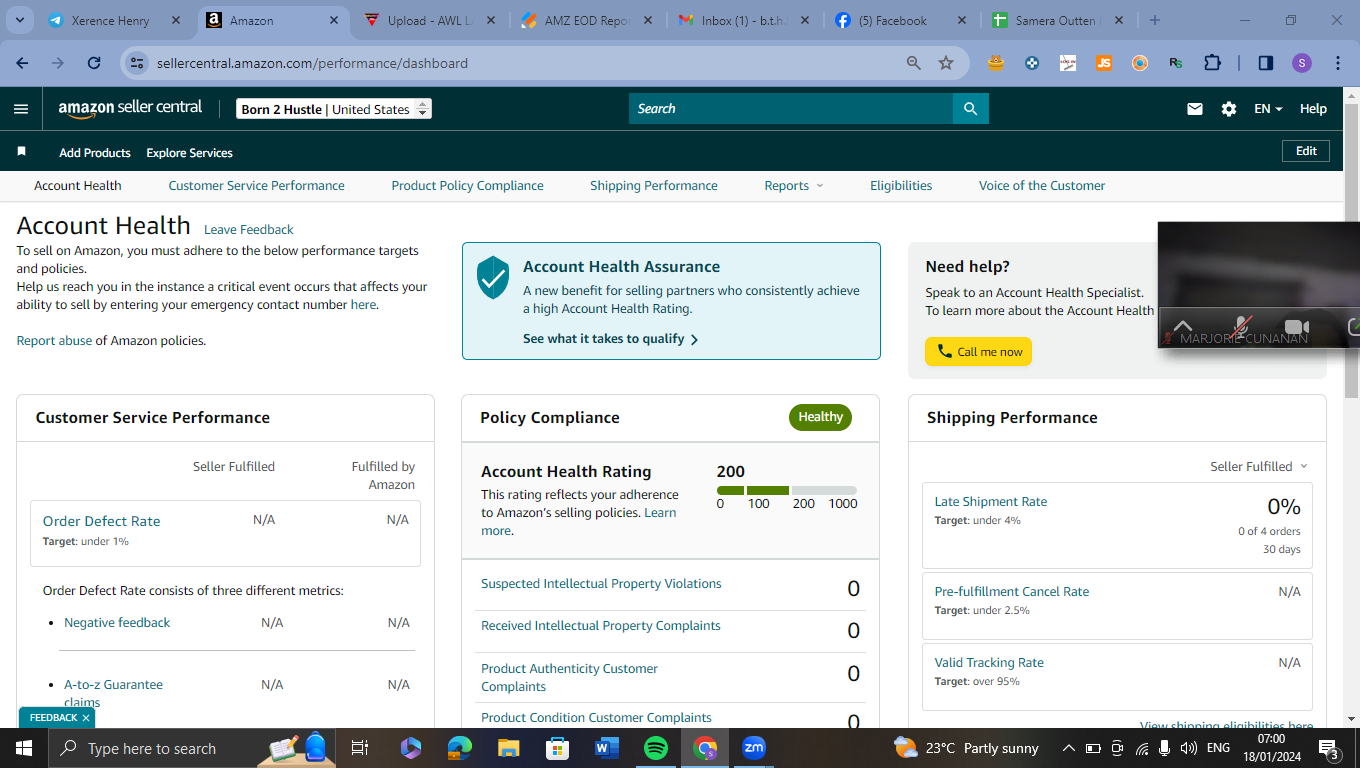The image size is (1360, 768).
Task: Show hidden system tray icons
Action: [1068, 748]
